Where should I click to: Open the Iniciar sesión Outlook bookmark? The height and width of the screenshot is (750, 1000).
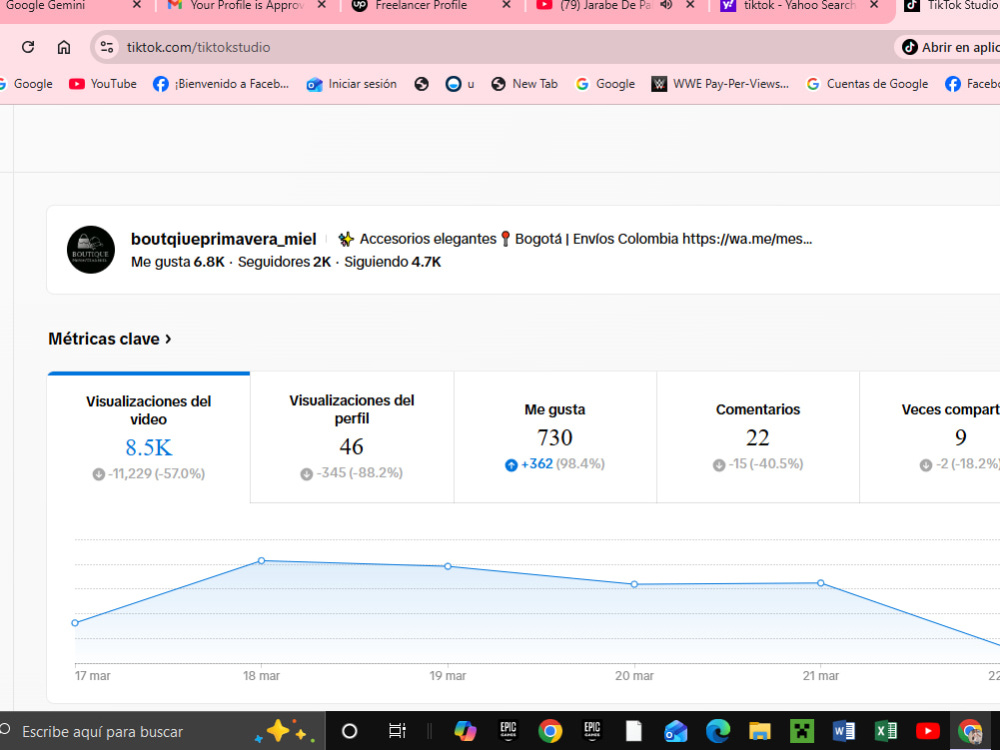click(351, 84)
